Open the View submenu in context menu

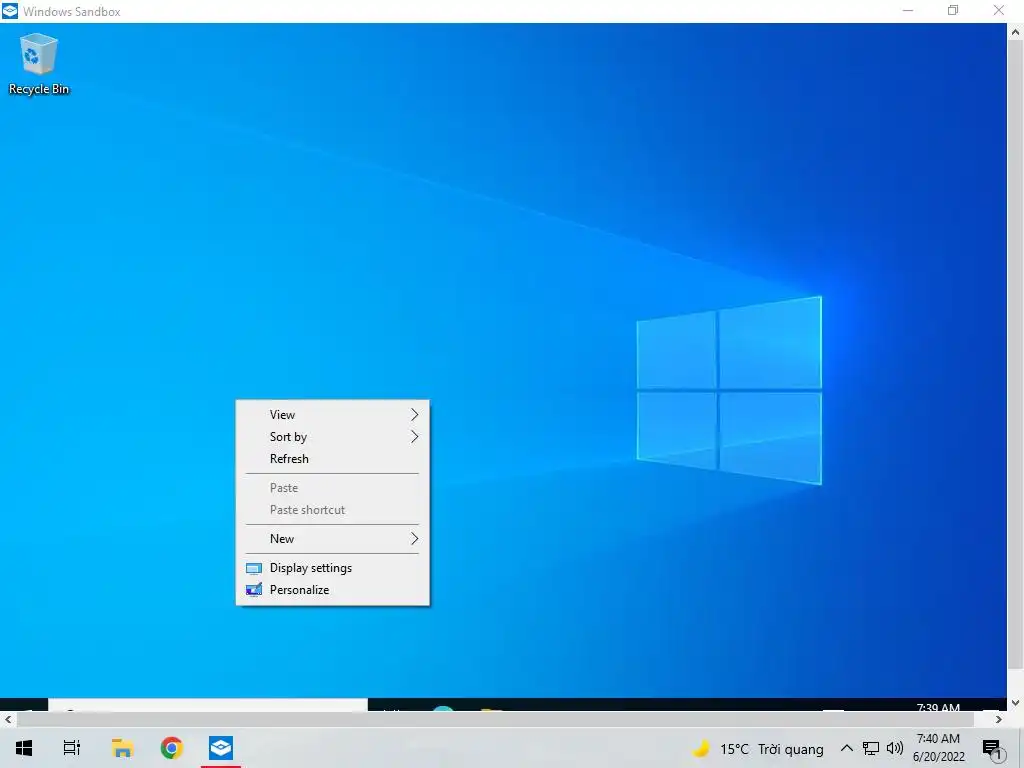[332, 415]
